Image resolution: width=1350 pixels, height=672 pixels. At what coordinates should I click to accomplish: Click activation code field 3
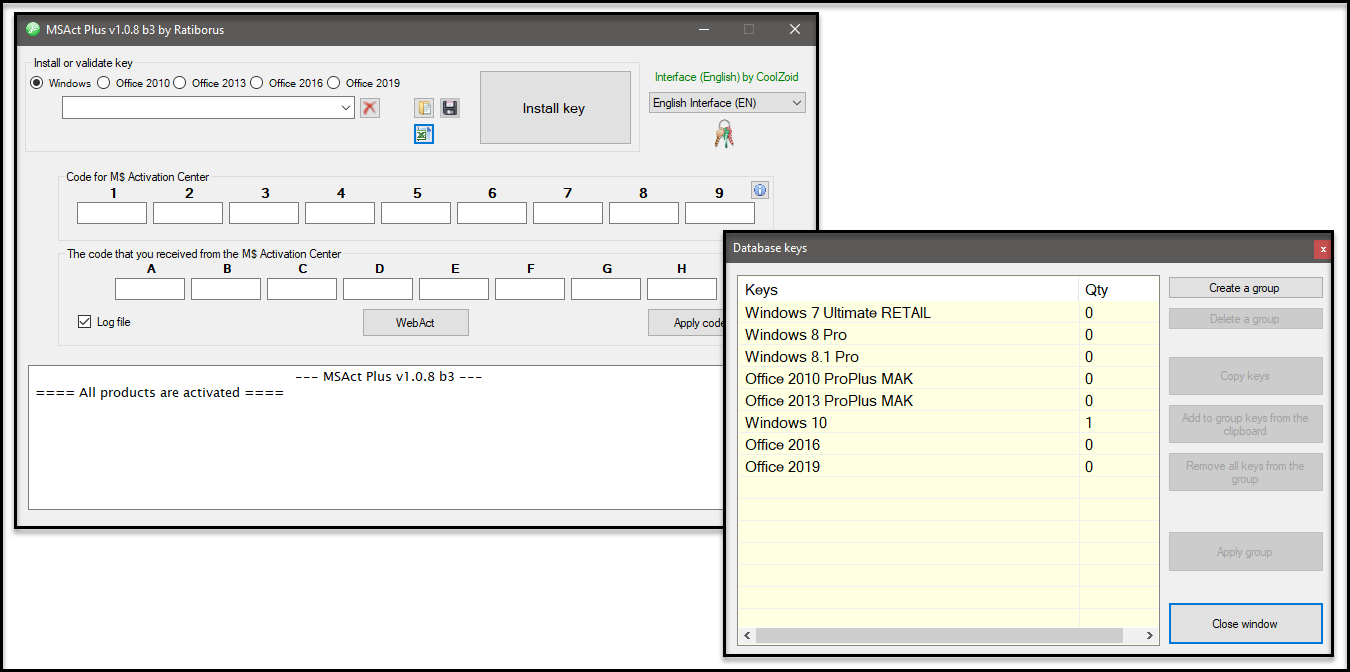[264, 213]
